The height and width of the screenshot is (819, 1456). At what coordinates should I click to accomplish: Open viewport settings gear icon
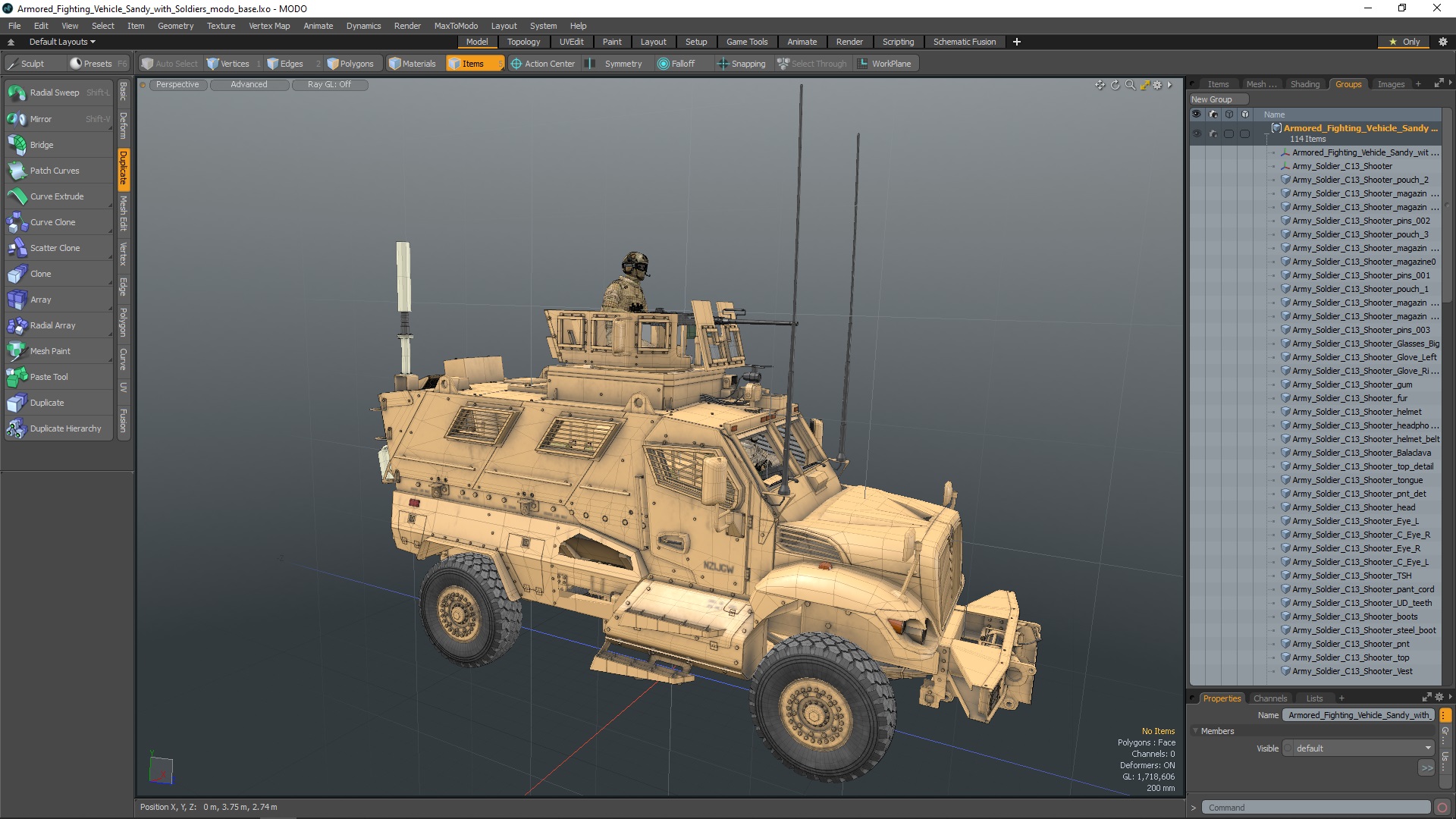[1157, 85]
